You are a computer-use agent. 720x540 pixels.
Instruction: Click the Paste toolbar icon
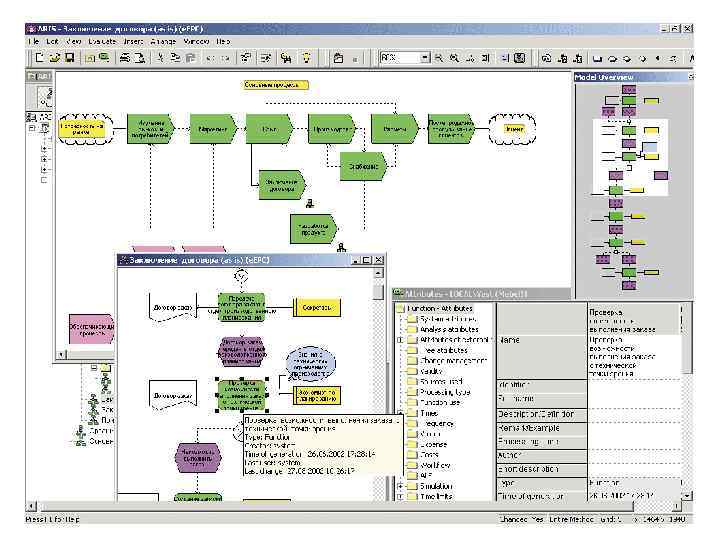click(190, 57)
